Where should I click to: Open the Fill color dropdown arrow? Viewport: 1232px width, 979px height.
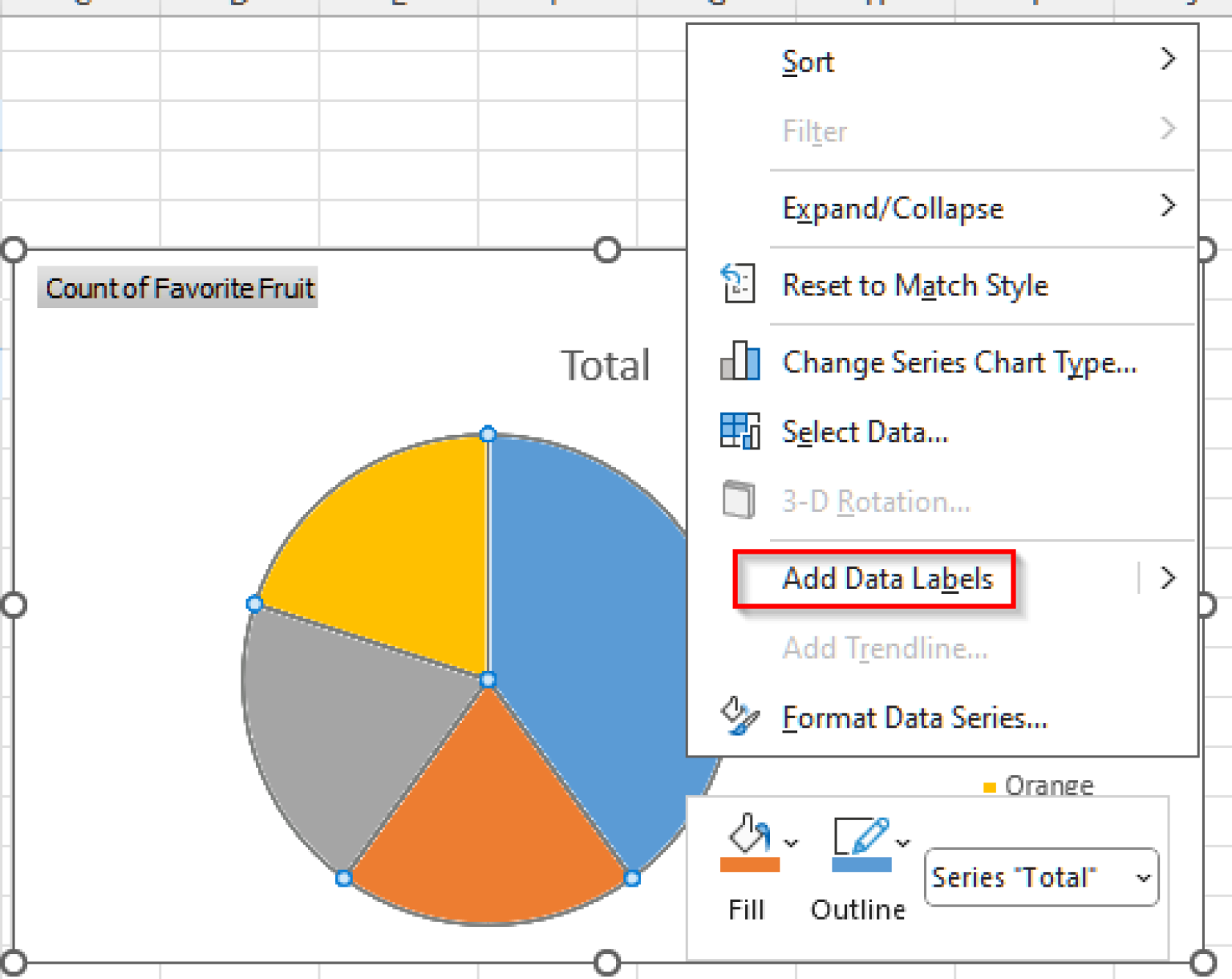(792, 843)
